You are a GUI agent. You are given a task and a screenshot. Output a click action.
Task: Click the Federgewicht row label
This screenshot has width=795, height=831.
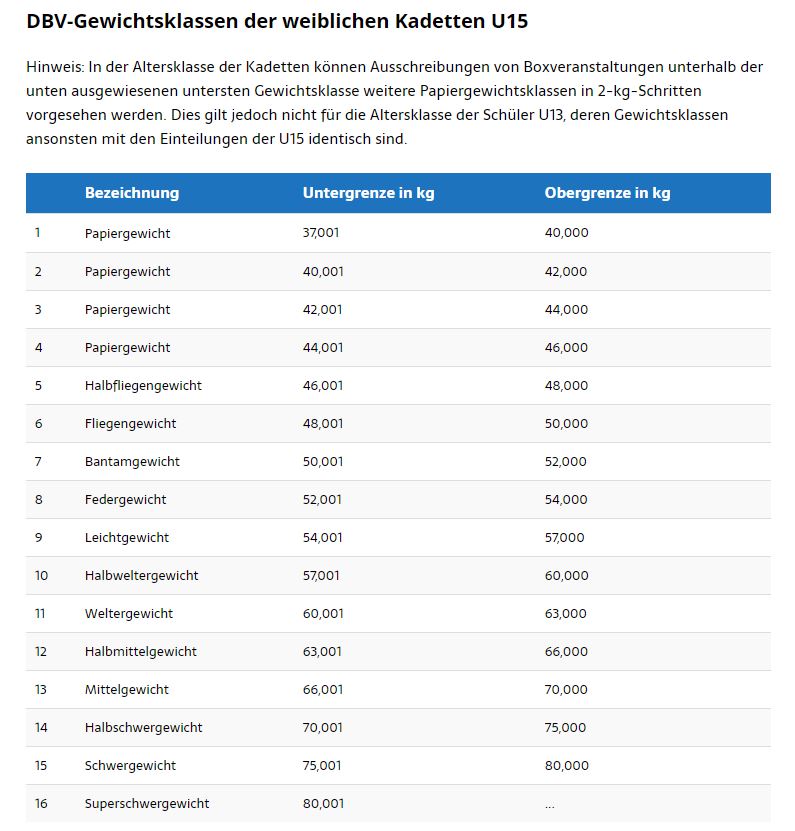(126, 500)
